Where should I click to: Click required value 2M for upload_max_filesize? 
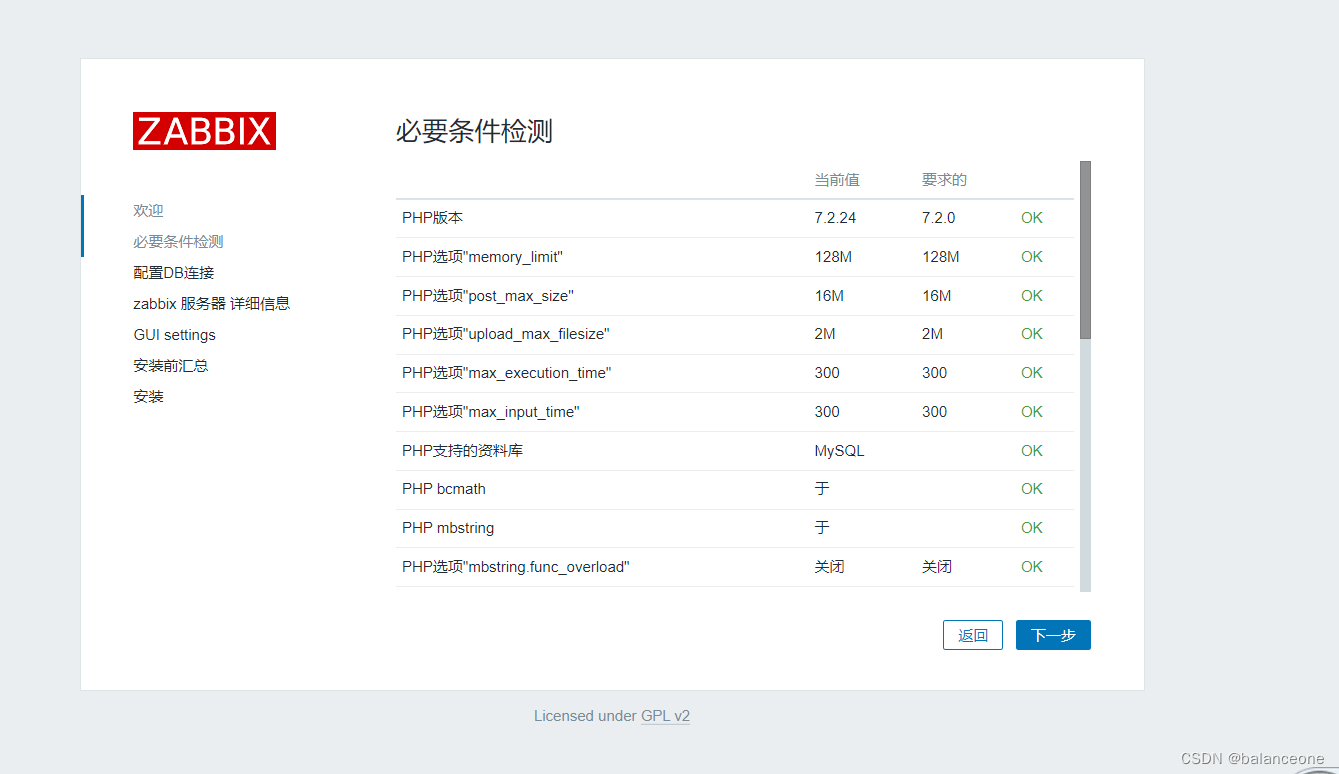click(932, 334)
